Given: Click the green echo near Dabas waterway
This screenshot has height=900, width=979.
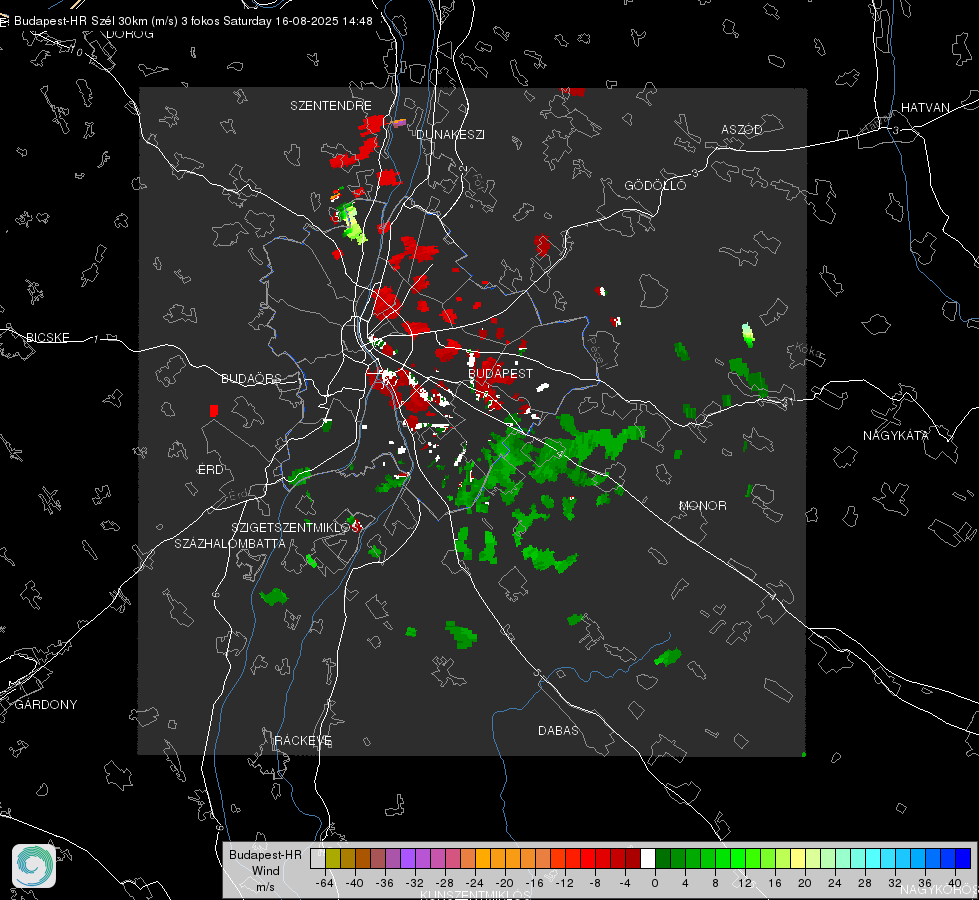Looking at the screenshot, I should pos(668,657).
